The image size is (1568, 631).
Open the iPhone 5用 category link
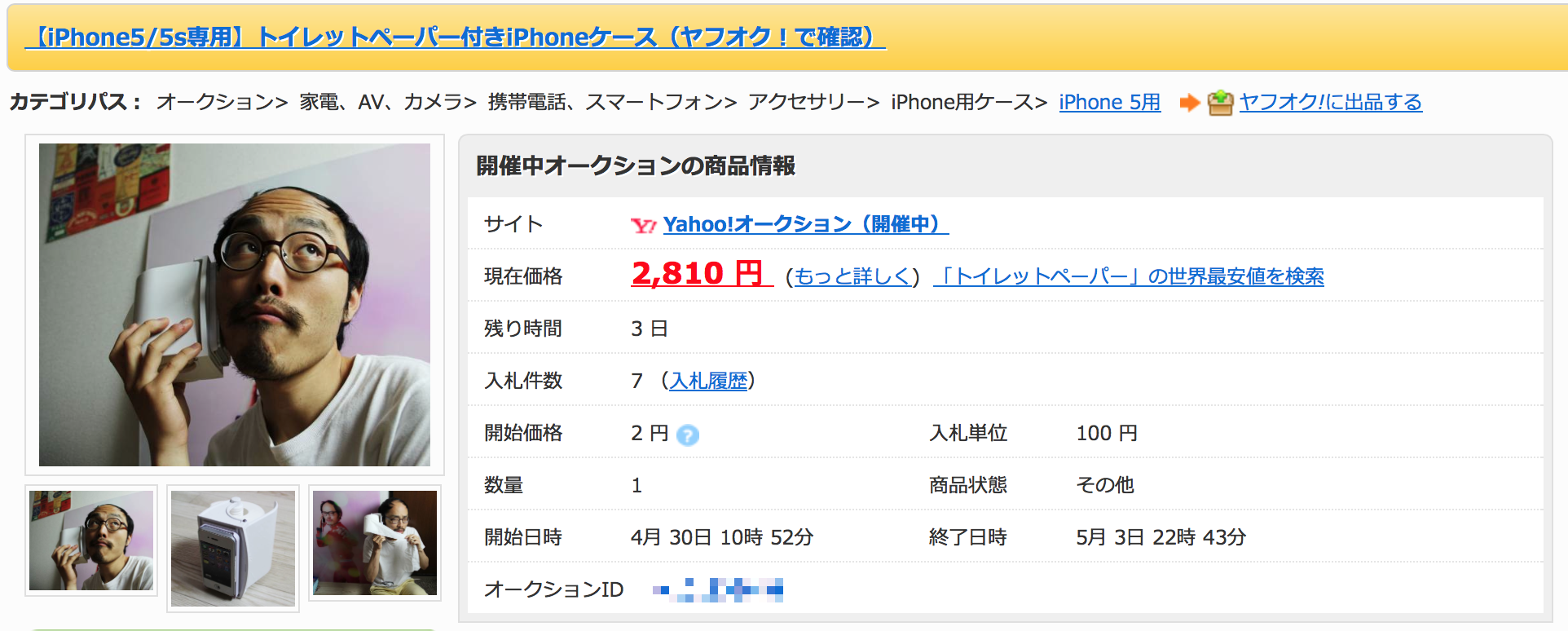coord(1109,103)
